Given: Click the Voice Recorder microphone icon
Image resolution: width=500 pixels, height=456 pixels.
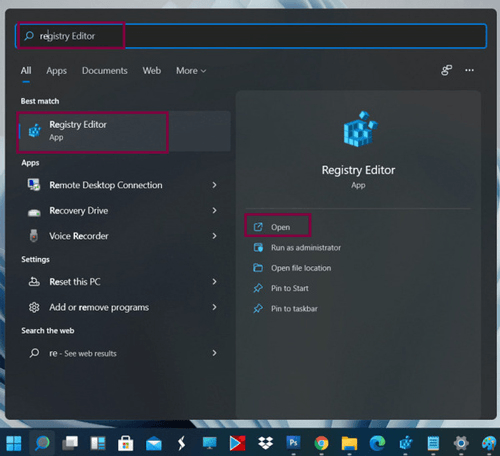Looking at the screenshot, I should coord(34,236).
